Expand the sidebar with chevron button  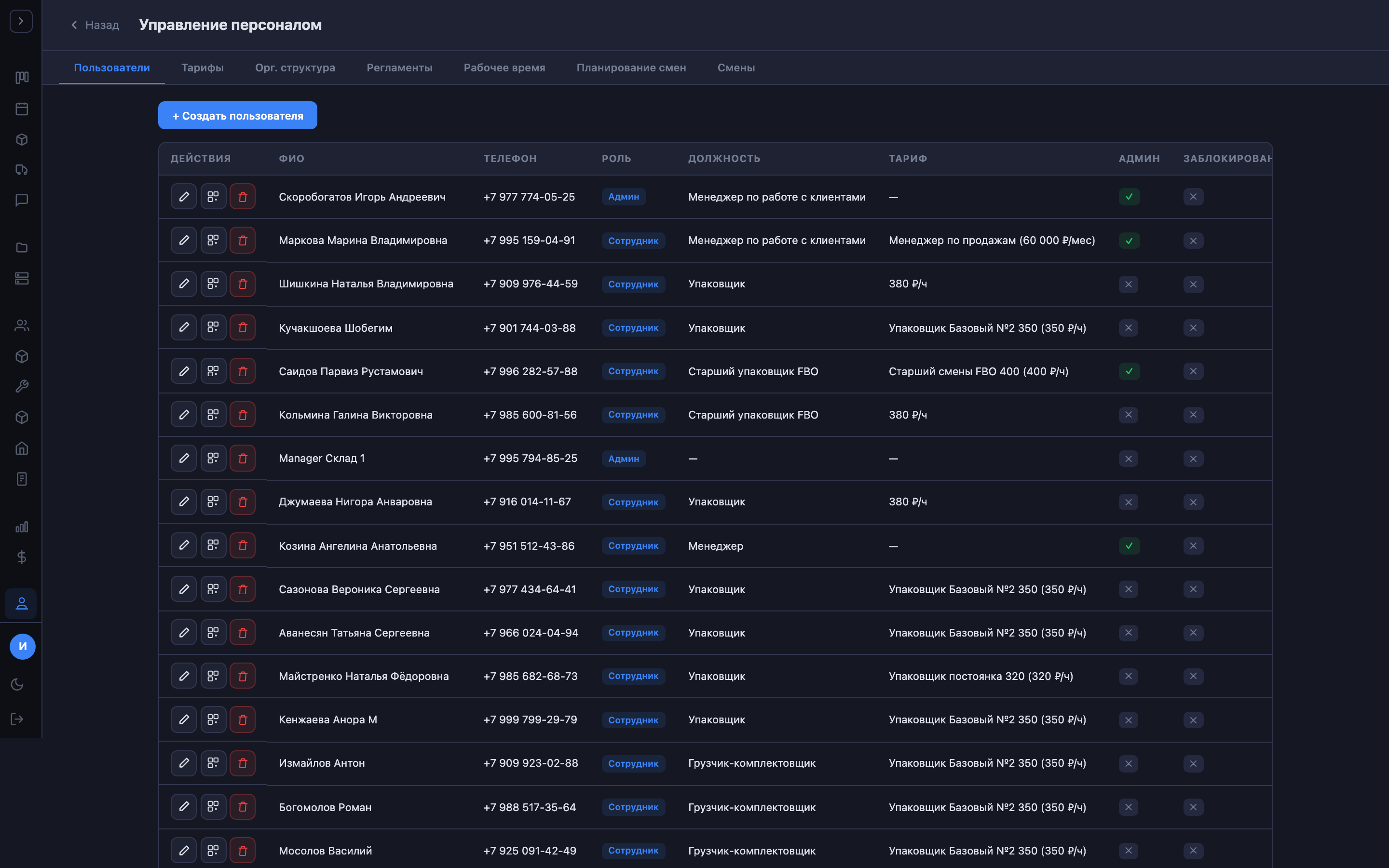(21, 21)
